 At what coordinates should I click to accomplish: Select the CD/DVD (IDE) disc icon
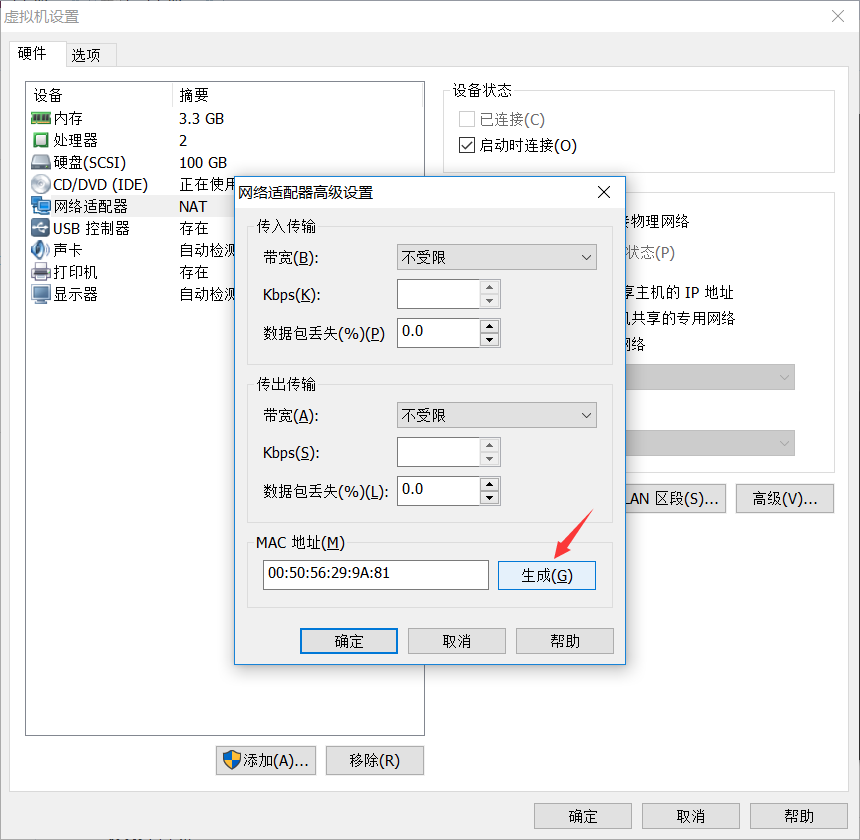point(41,184)
